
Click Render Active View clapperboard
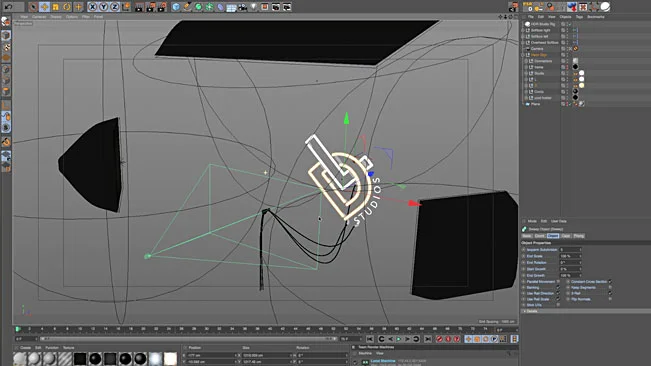pos(139,7)
